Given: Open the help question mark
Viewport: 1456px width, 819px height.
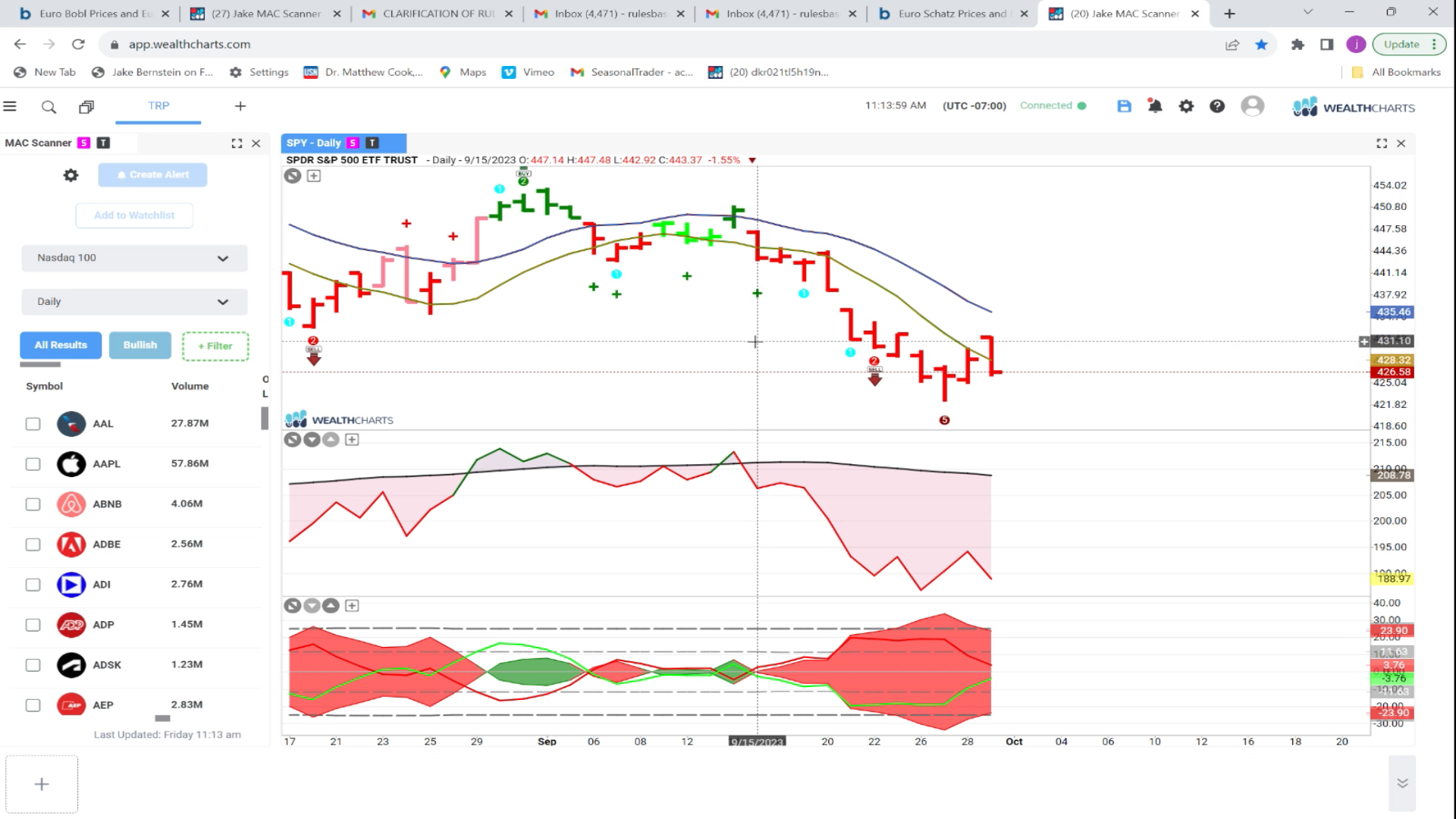Looking at the screenshot, I should [x=1217, y=106].
